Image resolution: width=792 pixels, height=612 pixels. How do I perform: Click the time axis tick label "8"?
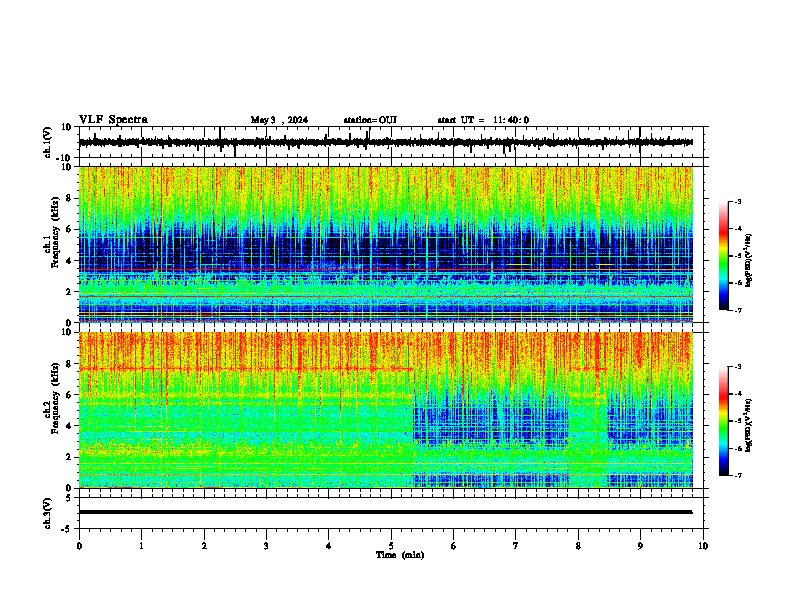pos(578,546)
